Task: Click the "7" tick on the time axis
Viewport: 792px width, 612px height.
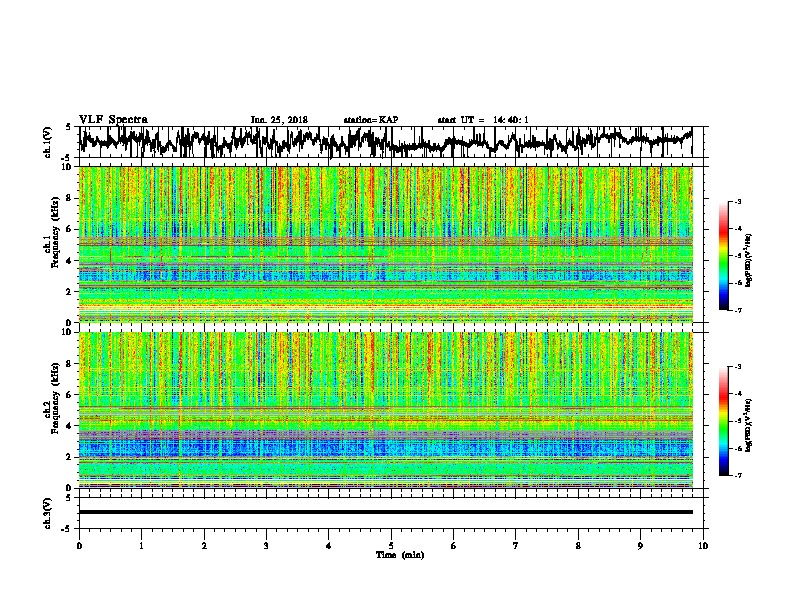Action: 516,546
